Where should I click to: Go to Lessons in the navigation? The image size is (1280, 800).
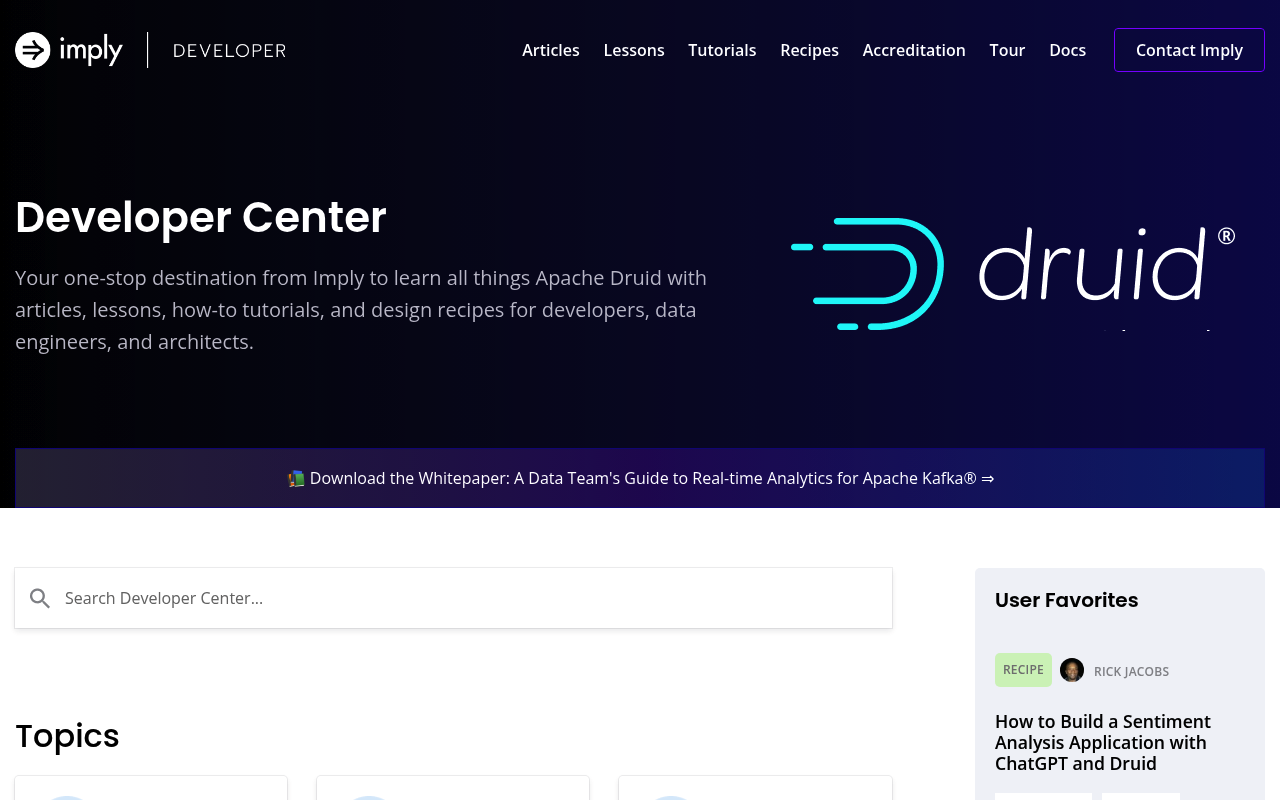(634, 50)
